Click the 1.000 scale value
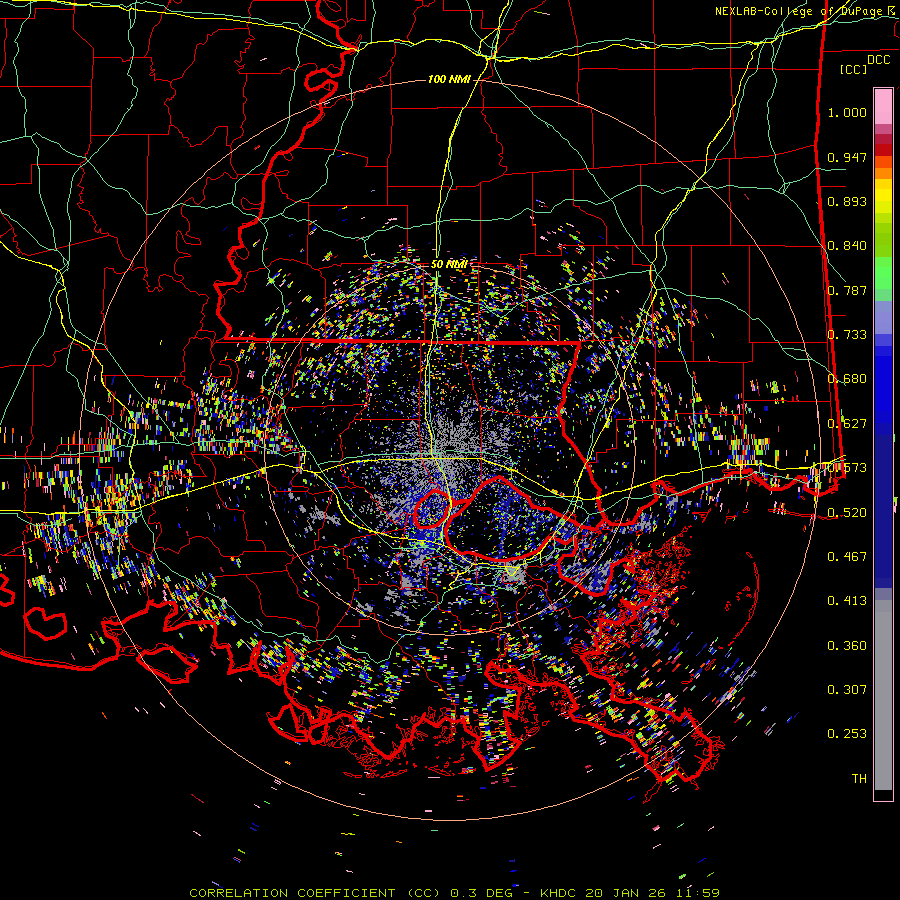 click(x=847, y=112)
